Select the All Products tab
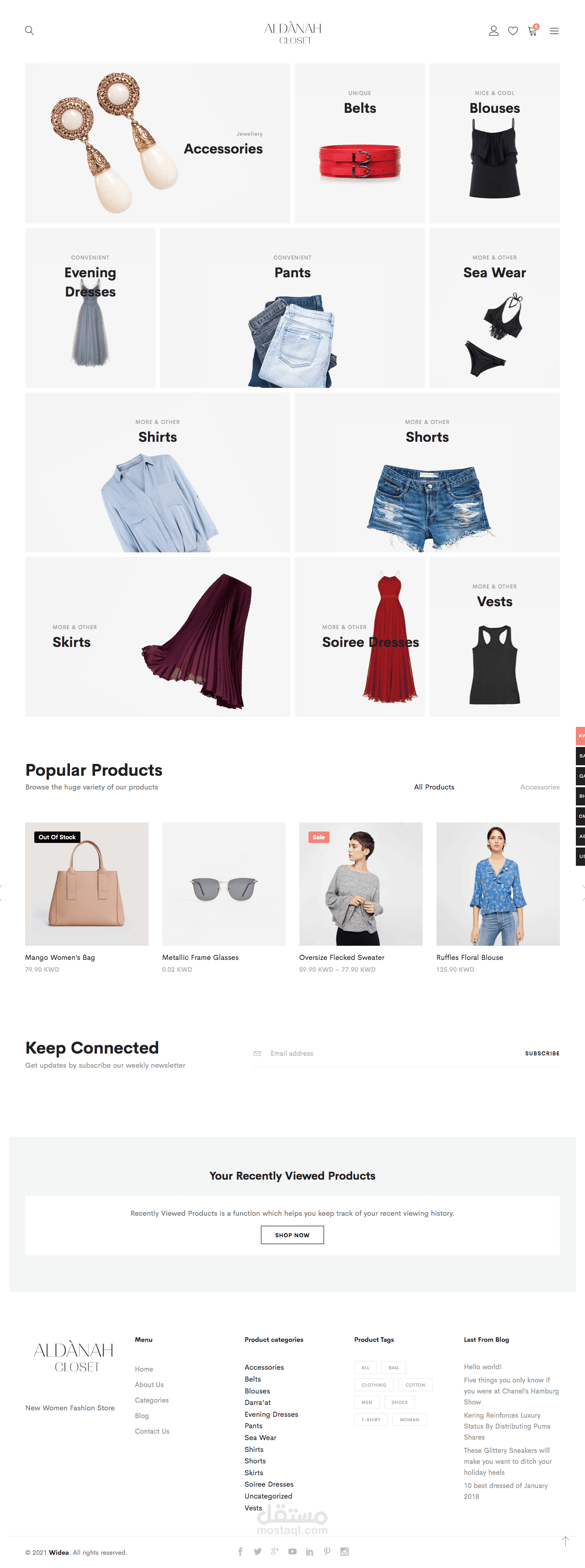The height and width of the screenshot is (1568, 585). tap(434, 787)
